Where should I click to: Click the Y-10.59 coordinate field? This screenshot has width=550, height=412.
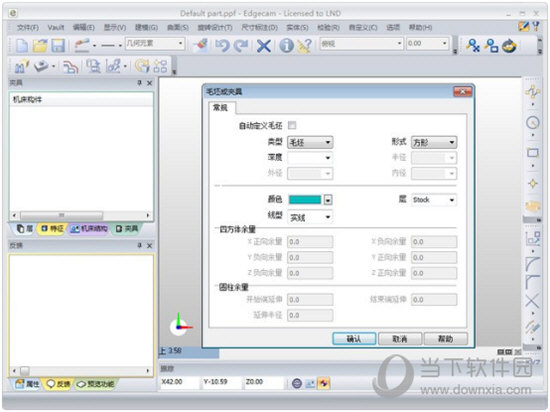click(x=221, y=382)
